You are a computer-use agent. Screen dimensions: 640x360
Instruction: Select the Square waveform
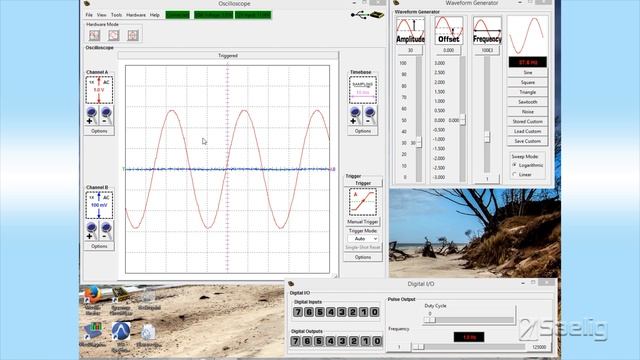click(x=527, y=82)
